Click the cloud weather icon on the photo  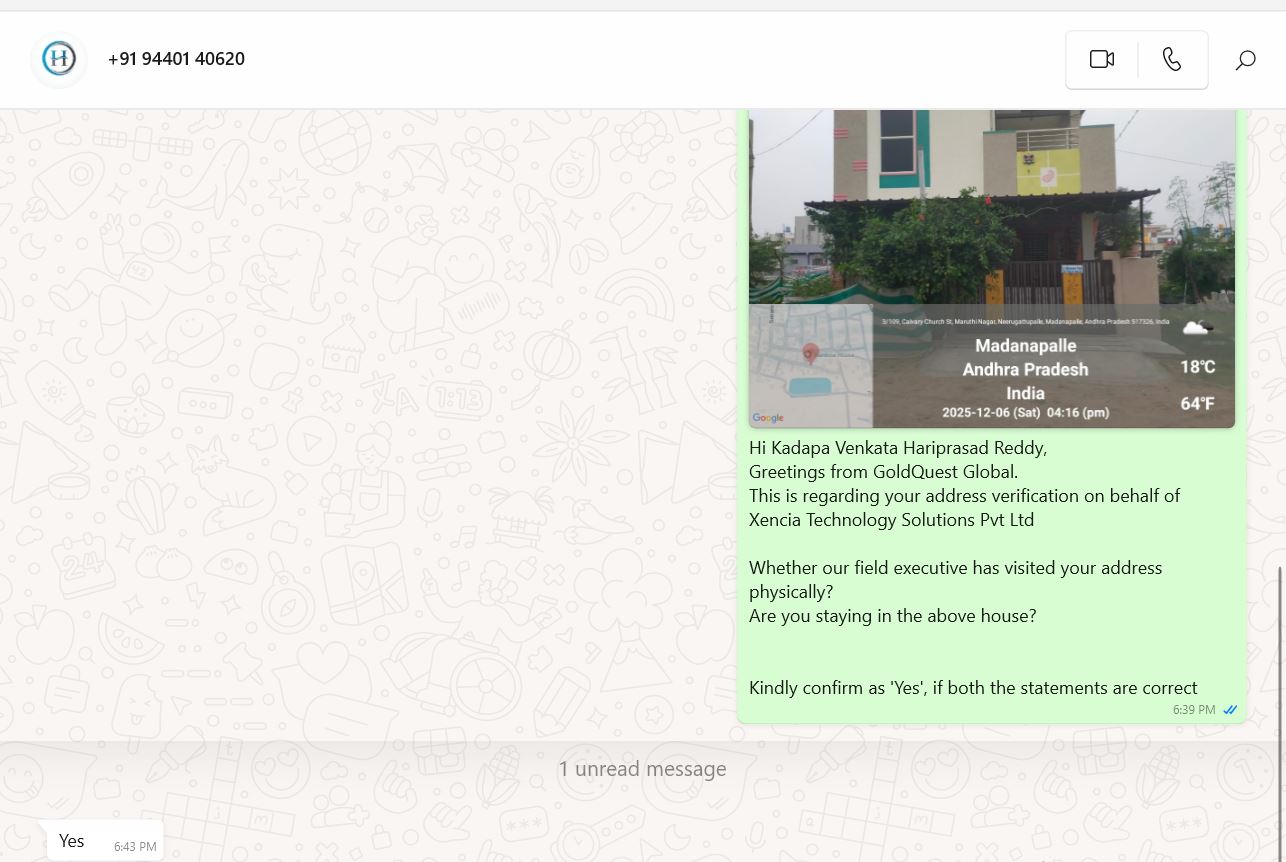[1197, 328]
